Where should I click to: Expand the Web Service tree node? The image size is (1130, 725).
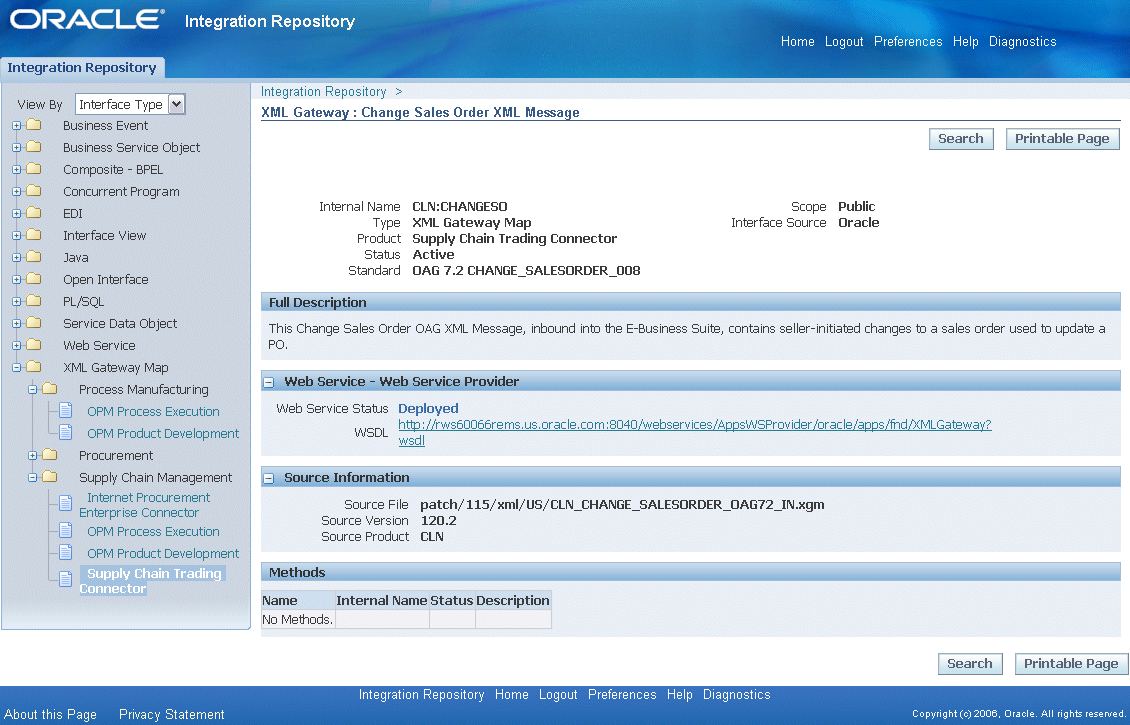tap(17, 345)
